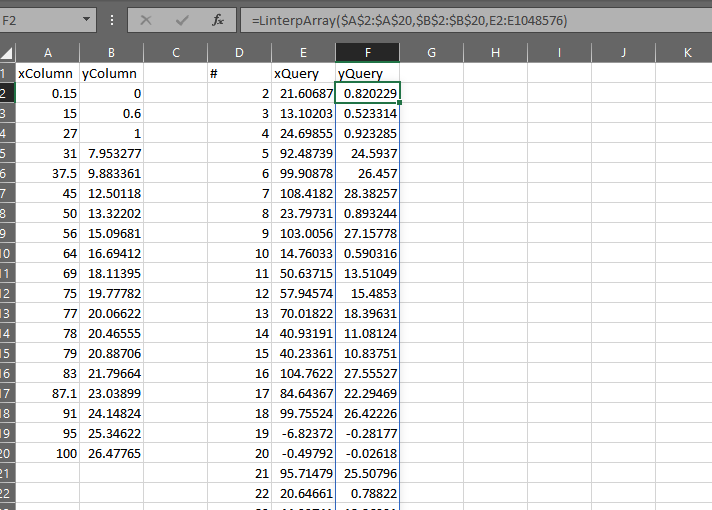Select cell containing 57.94574
Screen dimensions: 712x510
pyautogui.click(x=303, y=293)
